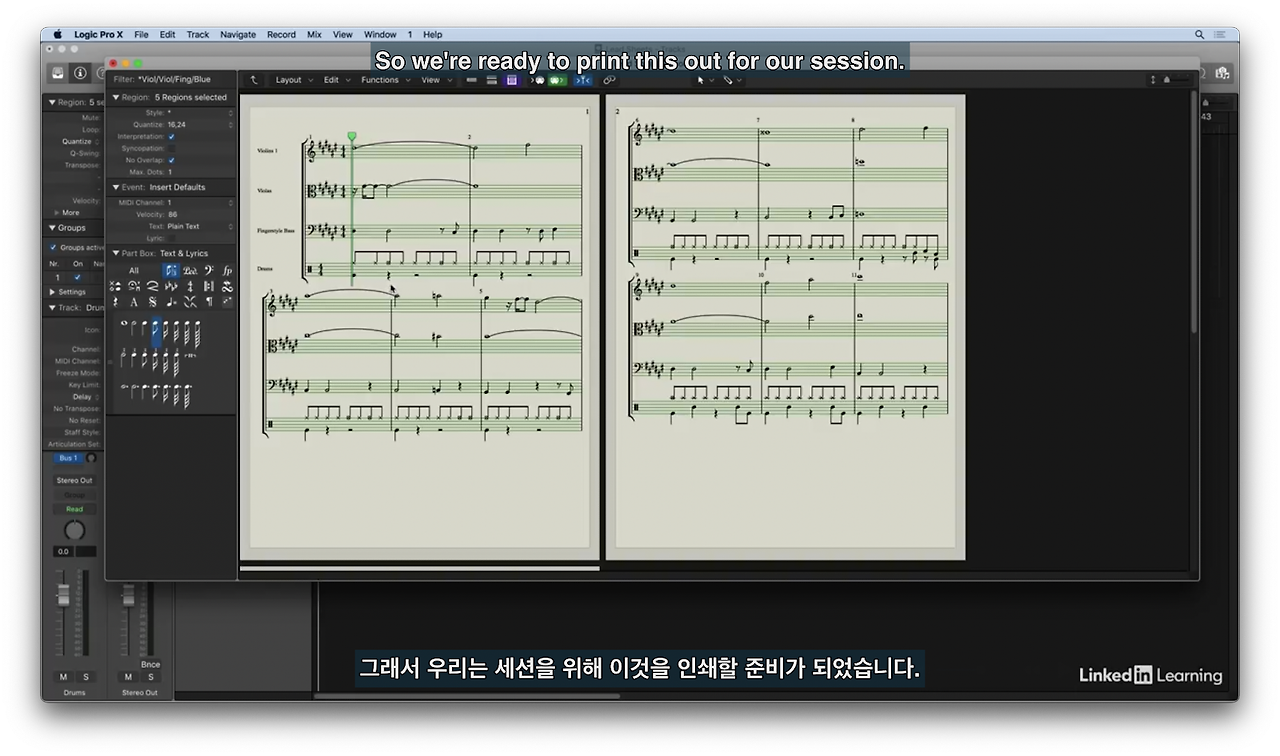Open the Functions dropdown menu

click(385, 80)
